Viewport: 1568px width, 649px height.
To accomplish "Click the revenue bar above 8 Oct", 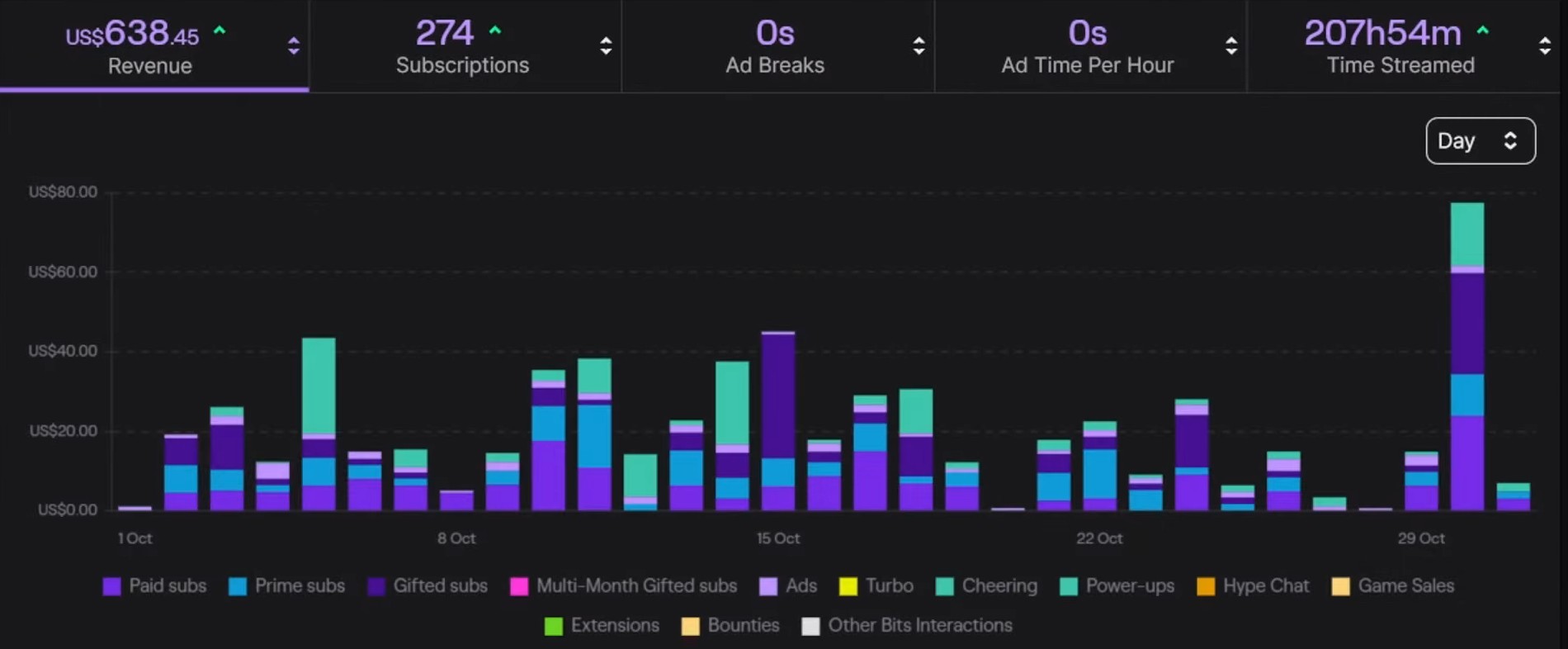I will pyautogui.click(x=456, y=500).
